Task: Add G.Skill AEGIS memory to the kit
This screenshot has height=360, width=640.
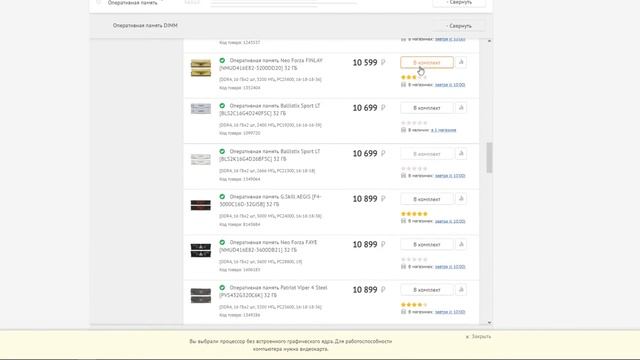Action: tap(427, 199)
